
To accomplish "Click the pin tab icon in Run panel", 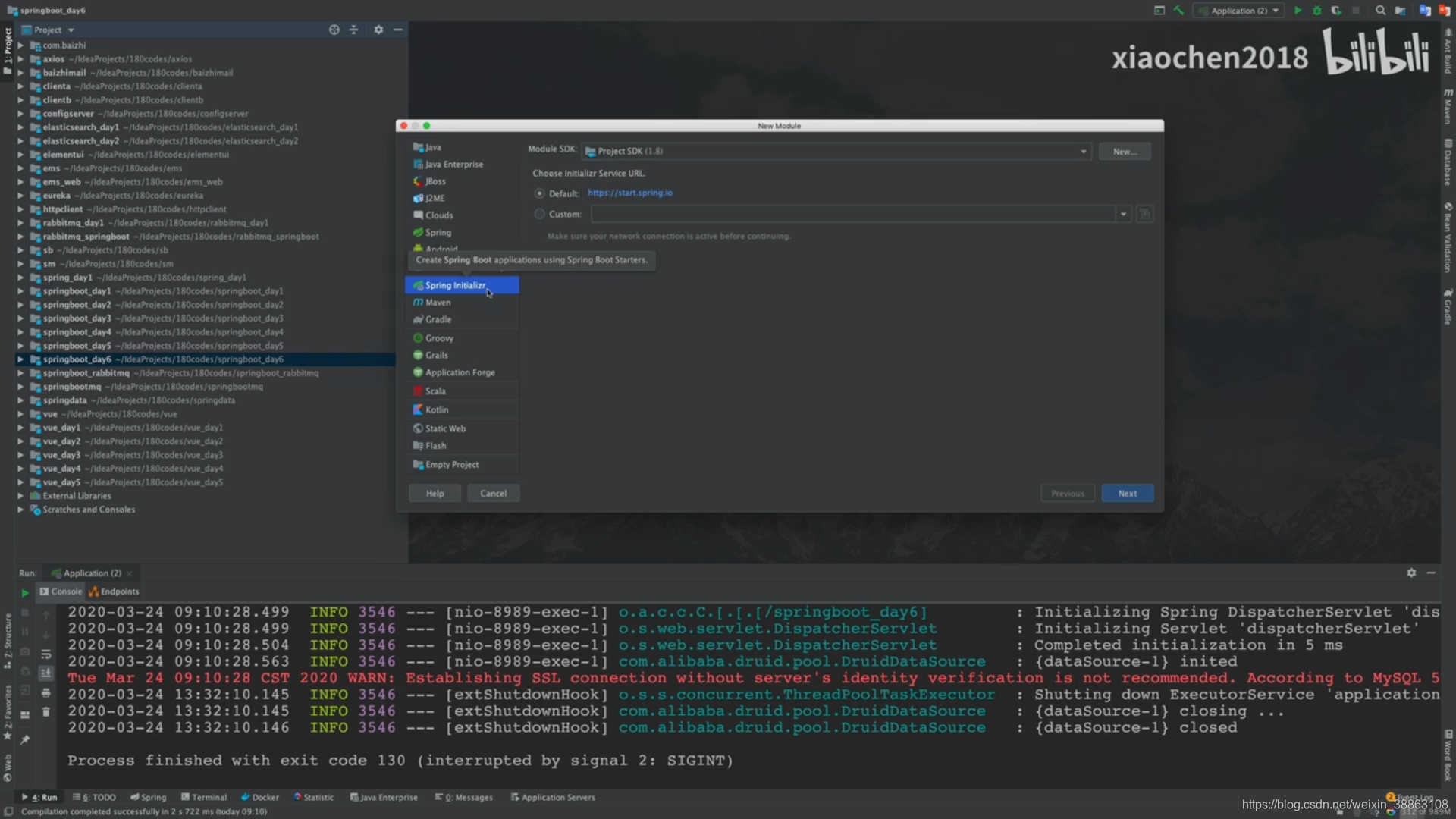I will [x=25, y=739].
